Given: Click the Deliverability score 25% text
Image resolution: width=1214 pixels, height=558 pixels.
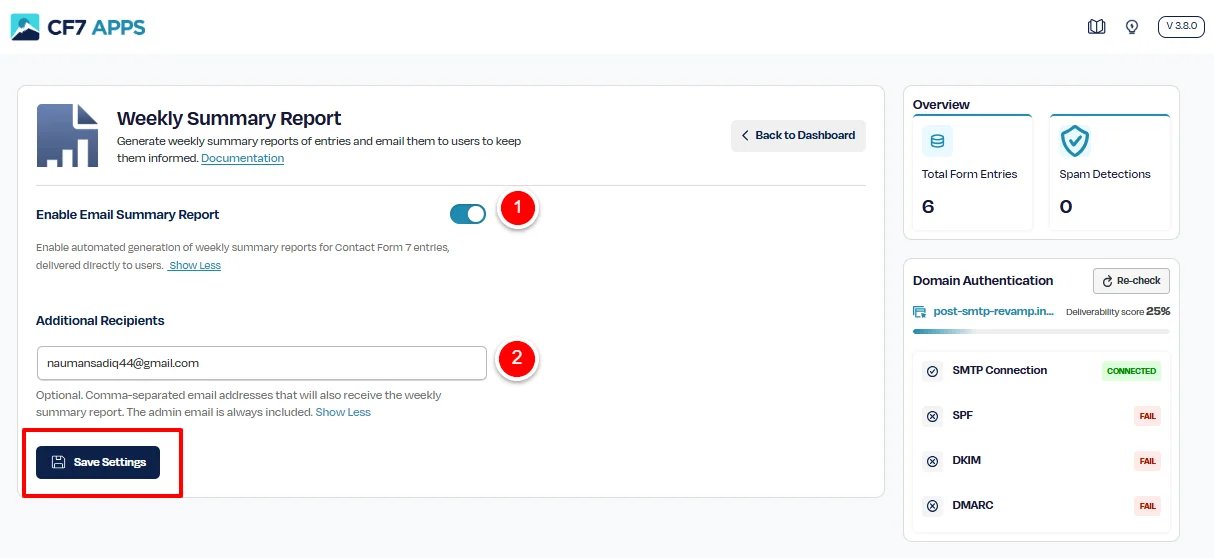Looking at the screenshot, I should click(x=1118, y=311).
